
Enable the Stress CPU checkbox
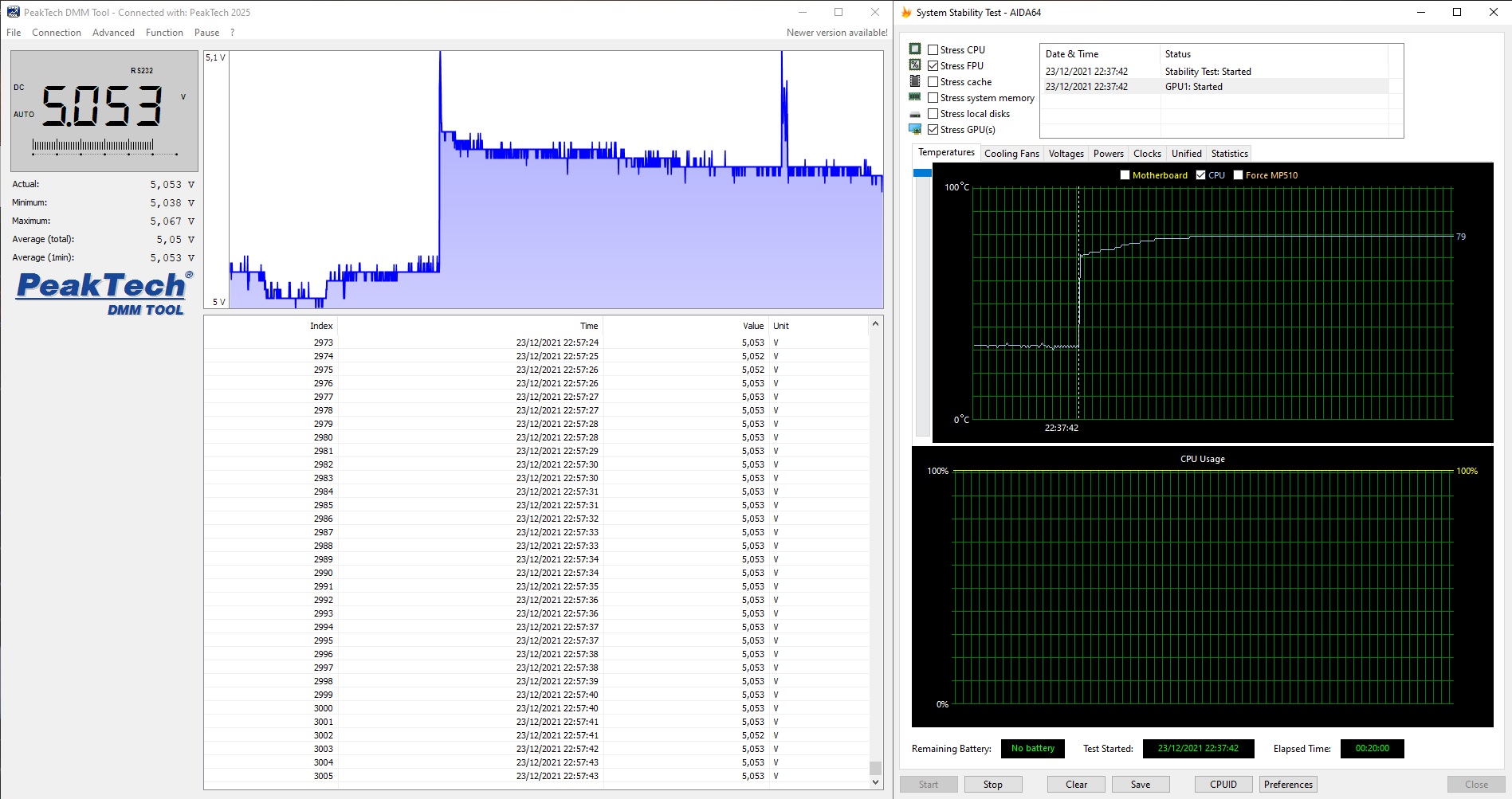pyautogui.click(x=933, y=50)
